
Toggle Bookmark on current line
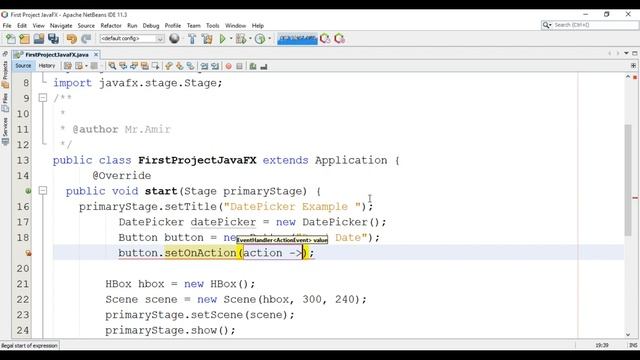pos(190,66)
